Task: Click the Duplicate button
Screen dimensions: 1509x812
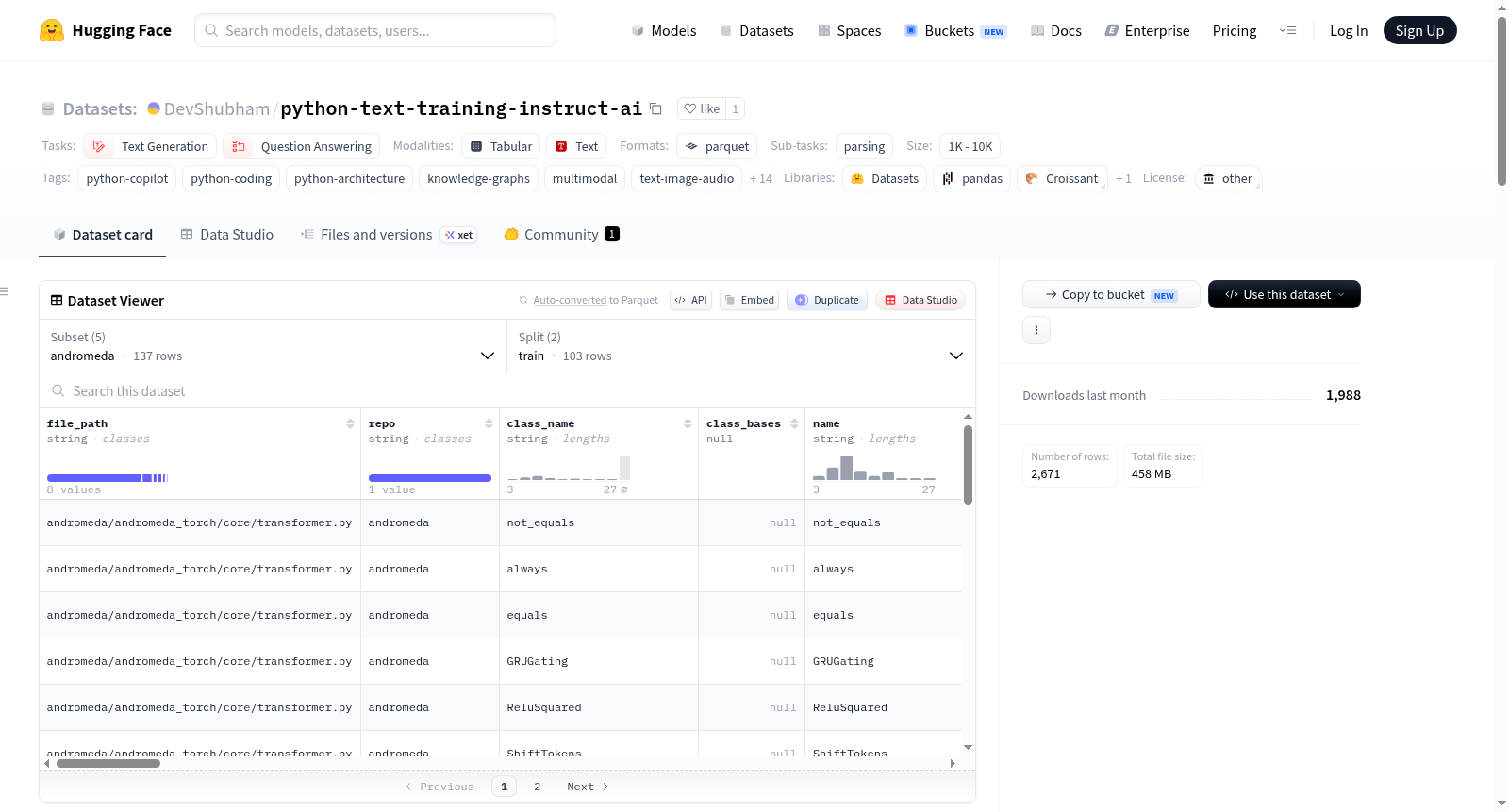Action: tap(827, 300)
